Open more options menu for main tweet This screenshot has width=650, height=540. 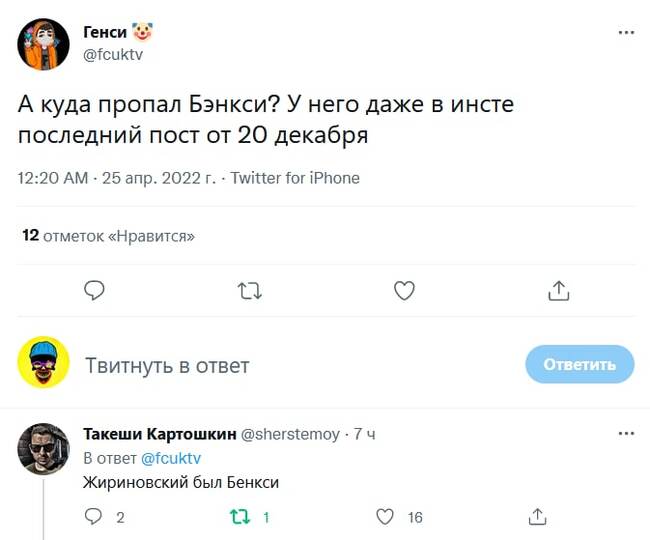[x=626, y=32]
